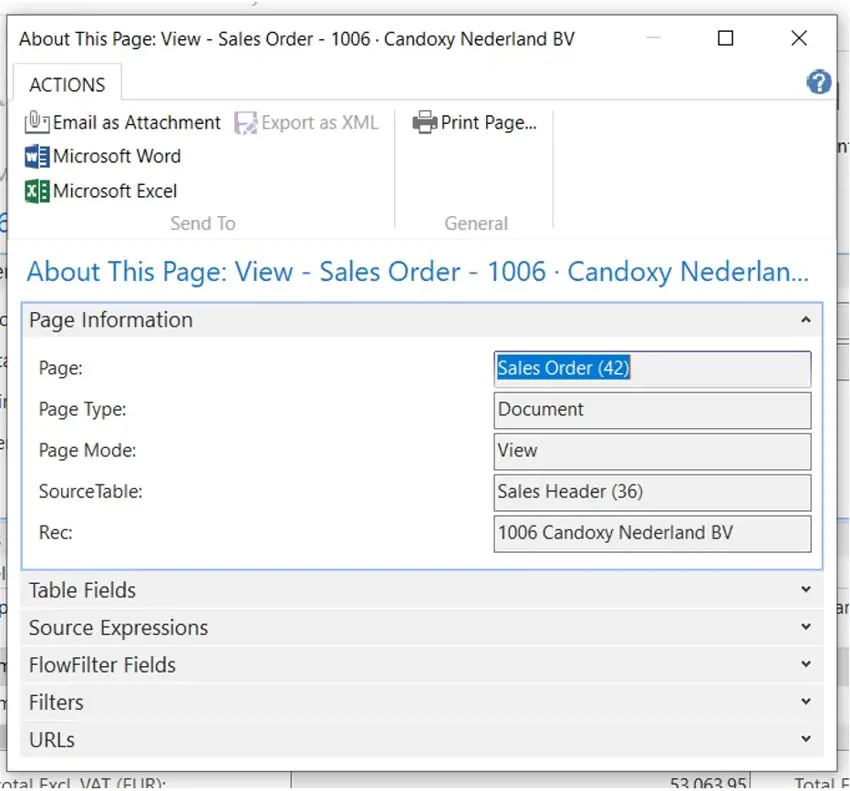Click the Page Mode field showing View

click(652, 451)
